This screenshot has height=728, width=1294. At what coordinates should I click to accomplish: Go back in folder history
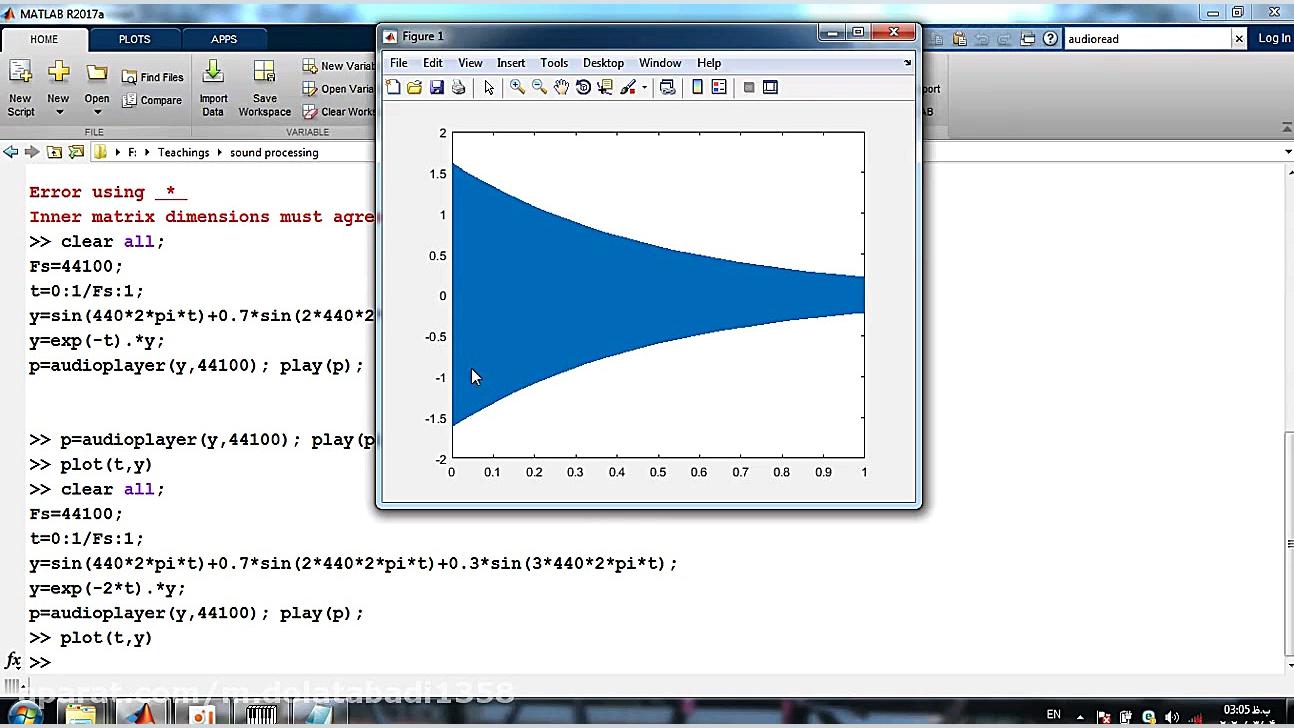11,152
